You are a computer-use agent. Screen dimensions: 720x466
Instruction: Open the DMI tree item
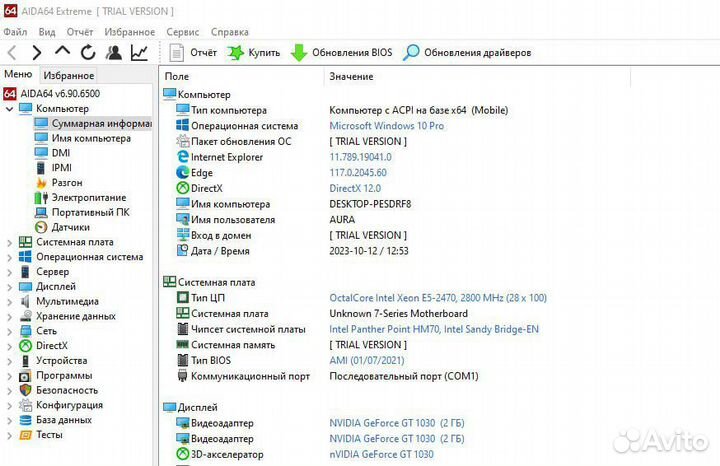52,153
